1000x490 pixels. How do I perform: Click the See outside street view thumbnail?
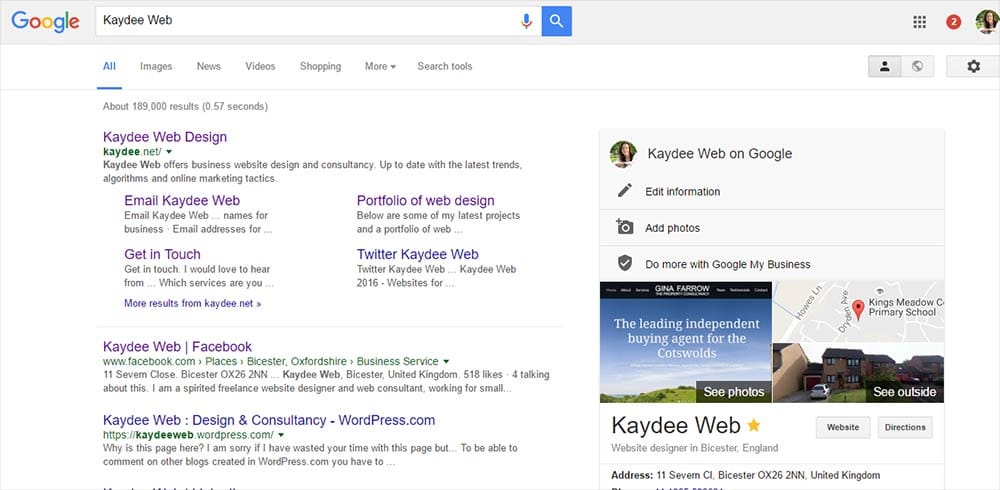858,373
